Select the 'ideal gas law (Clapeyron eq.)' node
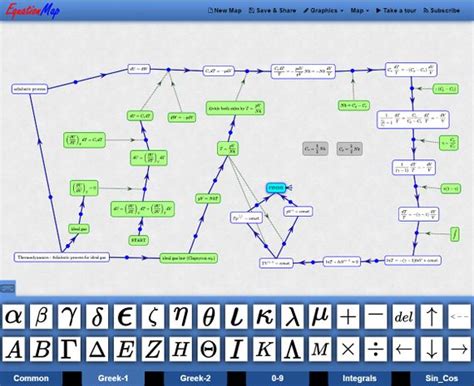This screenshot has width=474, height=386. coord(189,258)
